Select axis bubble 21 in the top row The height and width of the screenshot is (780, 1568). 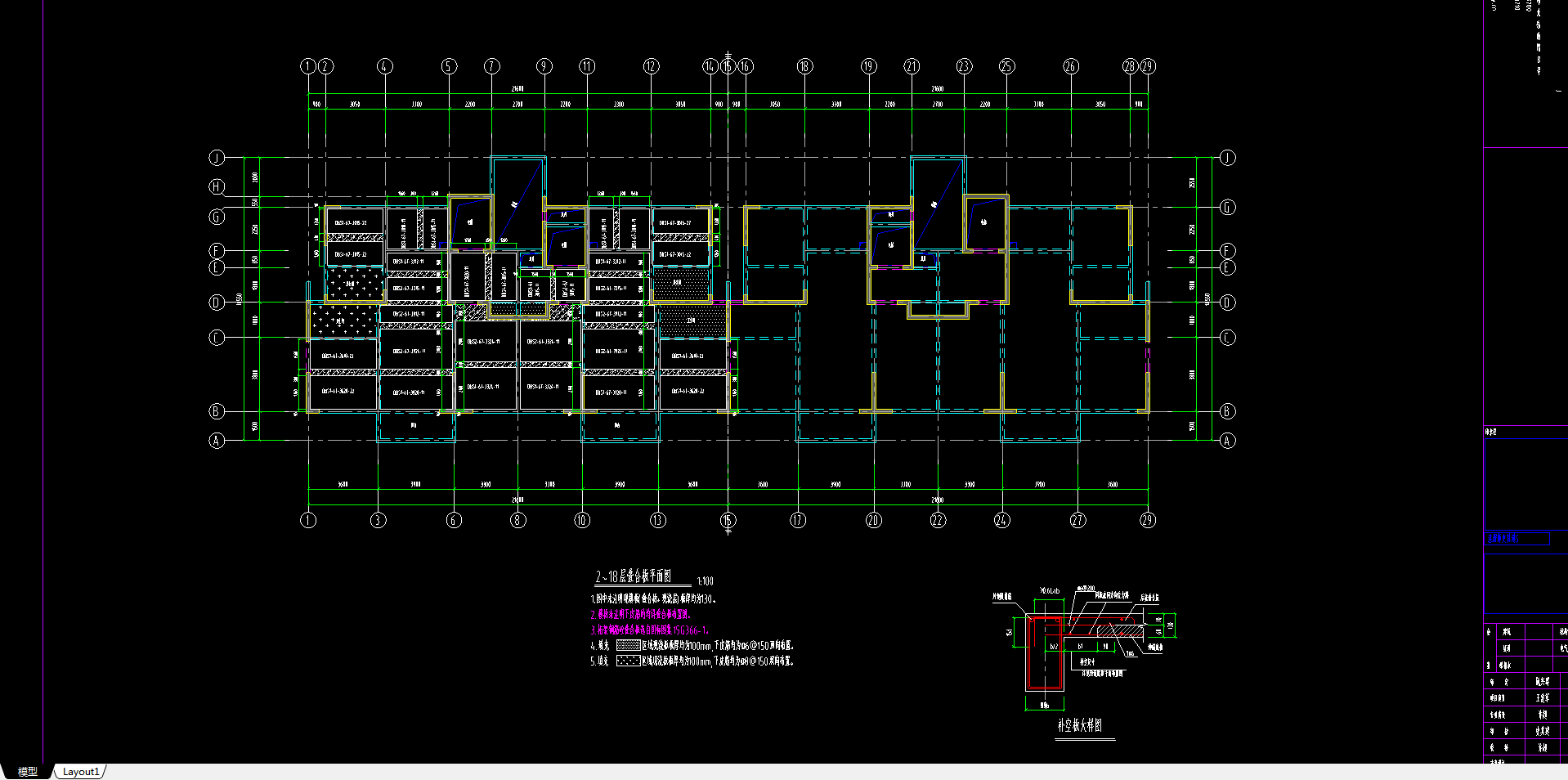point(912,66)
